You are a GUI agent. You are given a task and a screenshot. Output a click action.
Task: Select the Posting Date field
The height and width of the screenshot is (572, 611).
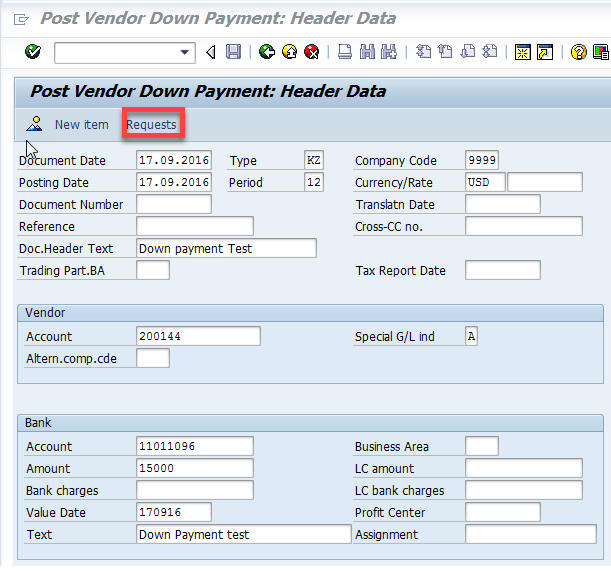[x=174, y=182]
